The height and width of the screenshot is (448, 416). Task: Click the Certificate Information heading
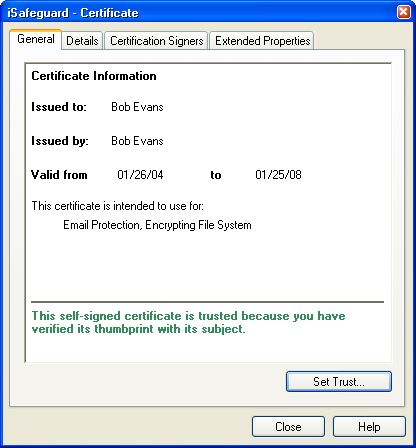(94, 76)
